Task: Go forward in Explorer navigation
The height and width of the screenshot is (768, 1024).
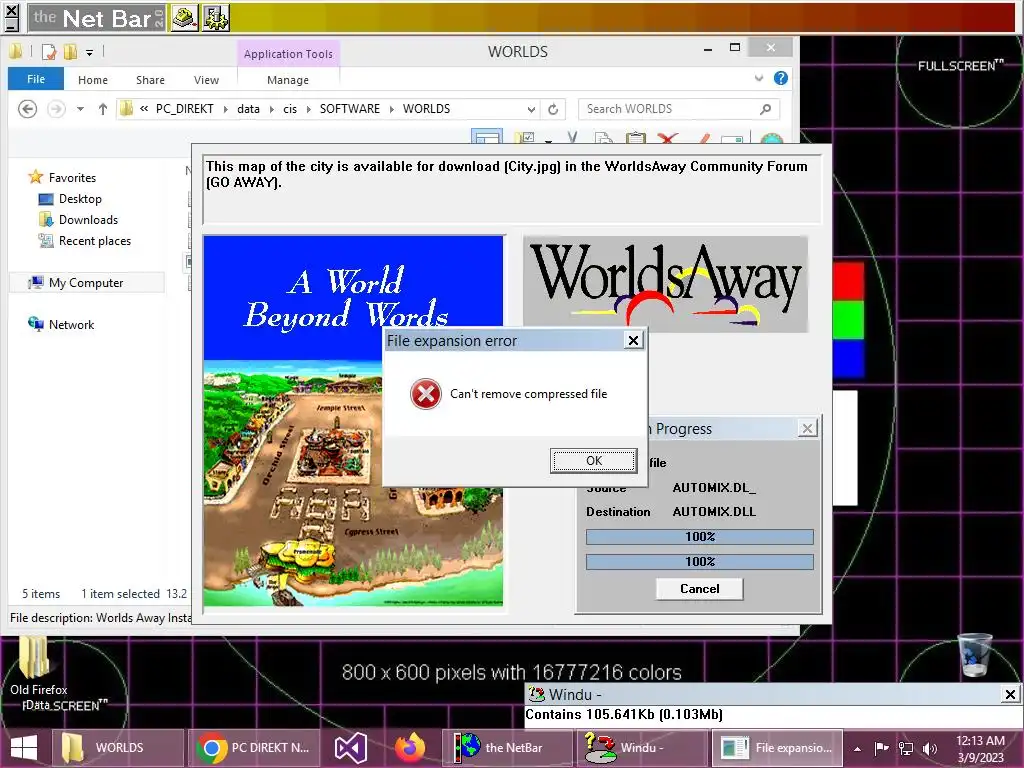Action: click(57, 108)
